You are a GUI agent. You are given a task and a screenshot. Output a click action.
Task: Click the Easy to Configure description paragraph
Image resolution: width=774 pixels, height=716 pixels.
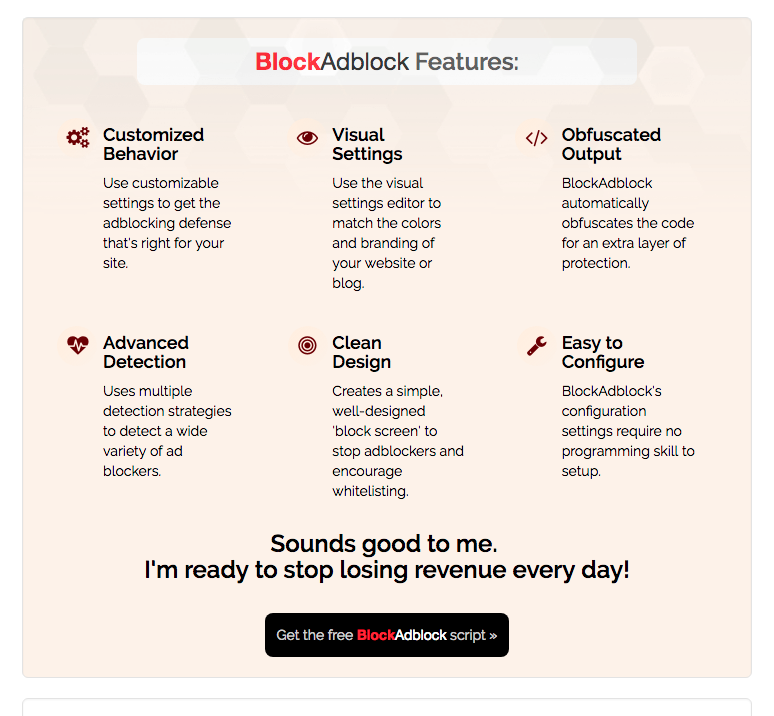tap(628, 431)
